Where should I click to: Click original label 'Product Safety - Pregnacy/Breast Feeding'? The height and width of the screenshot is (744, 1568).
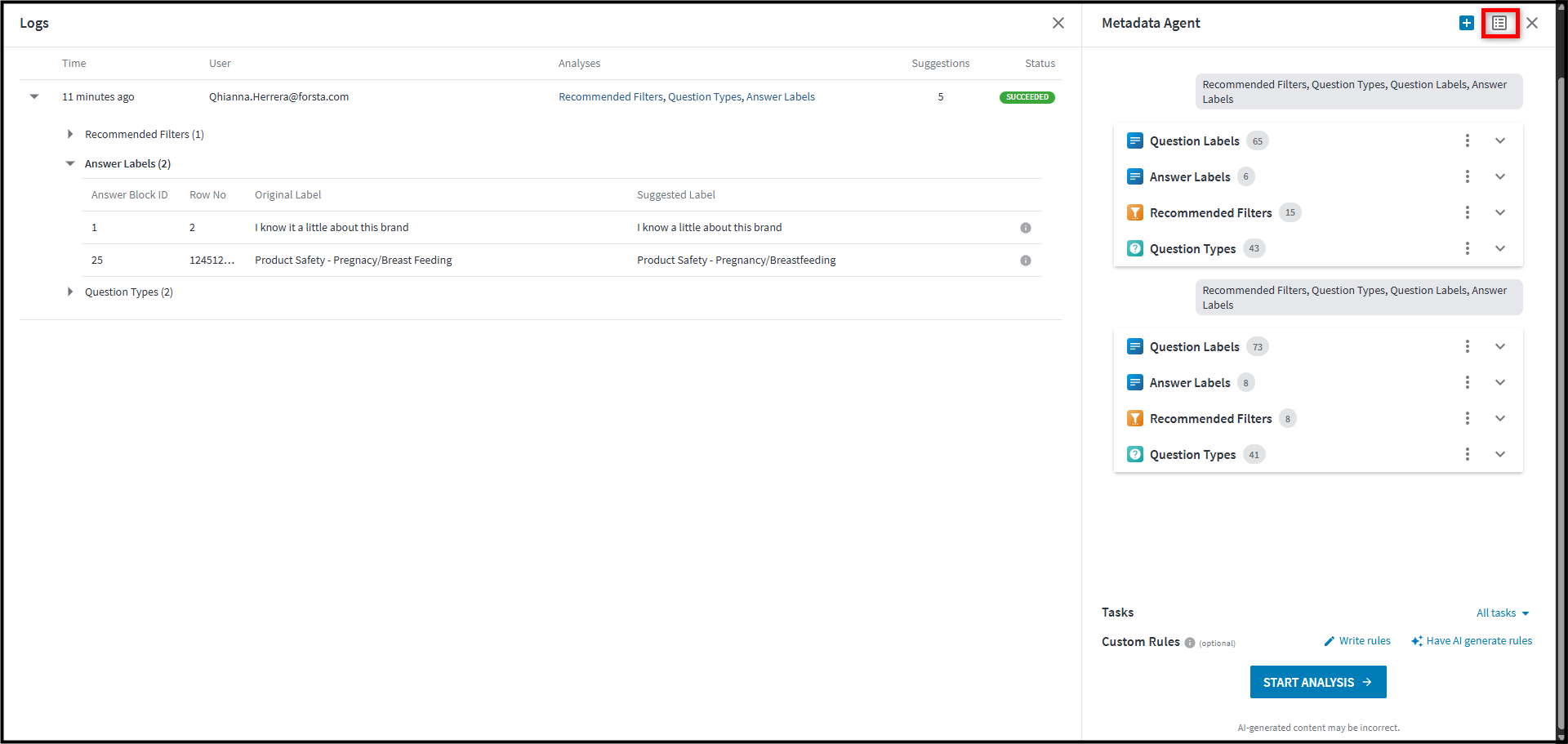(x=354, y=260)
